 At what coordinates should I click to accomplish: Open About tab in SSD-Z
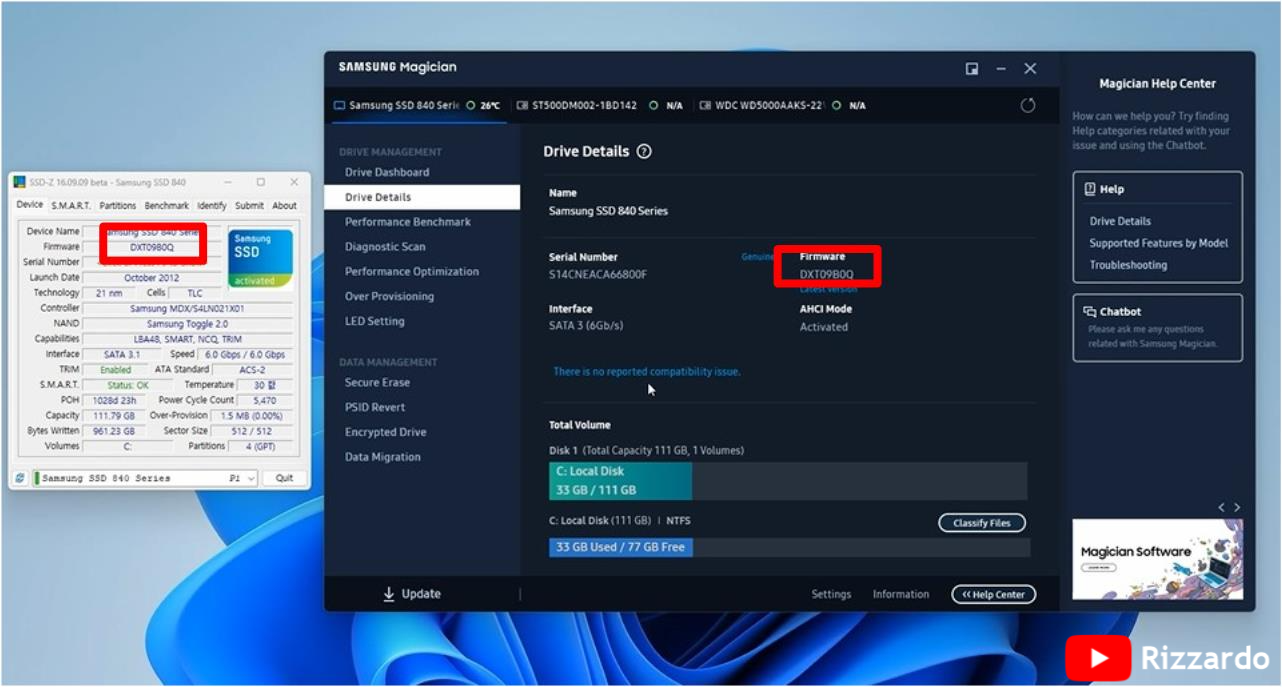[285, 205]
